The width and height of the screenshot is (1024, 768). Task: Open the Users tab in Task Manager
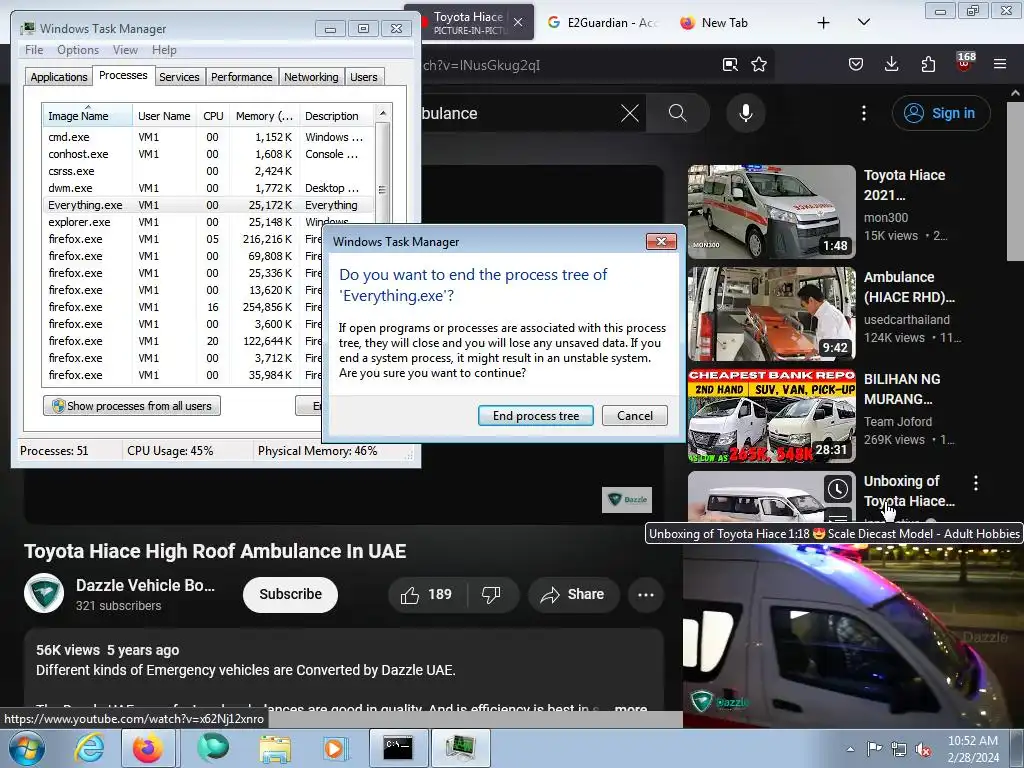coord(364,77)
